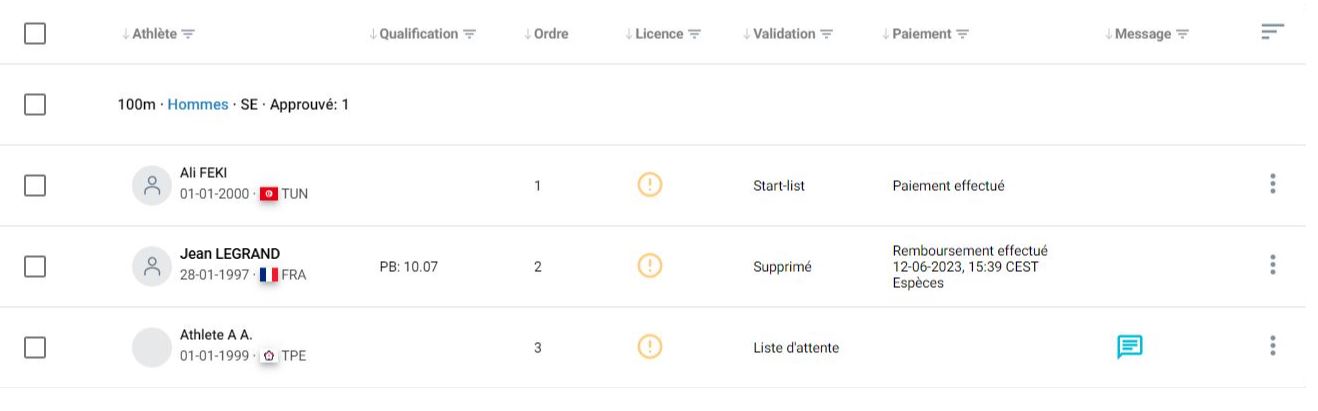Click licence warning icon for Jean LEGRAND
This screenshot has width=1318, height=411.
[650, 266]
